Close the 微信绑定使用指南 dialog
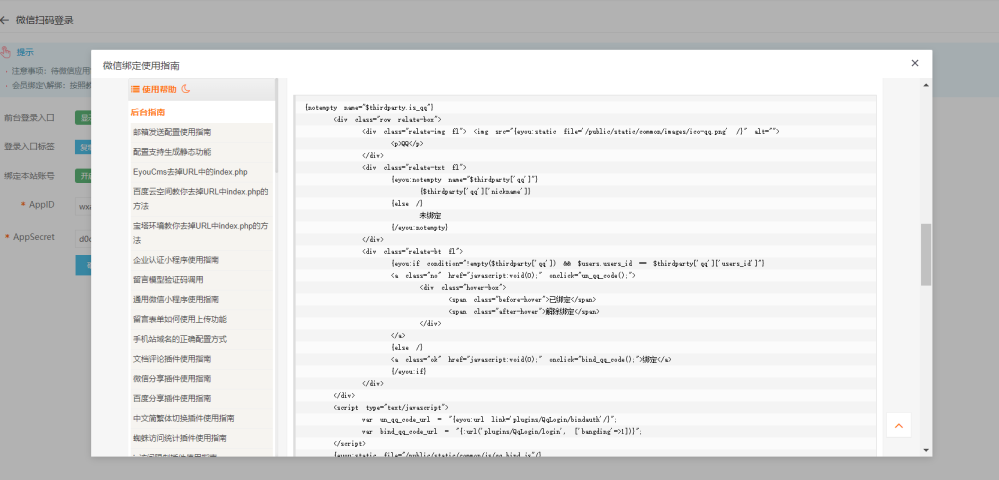This screenshot has width=999, height=480. 915,63
